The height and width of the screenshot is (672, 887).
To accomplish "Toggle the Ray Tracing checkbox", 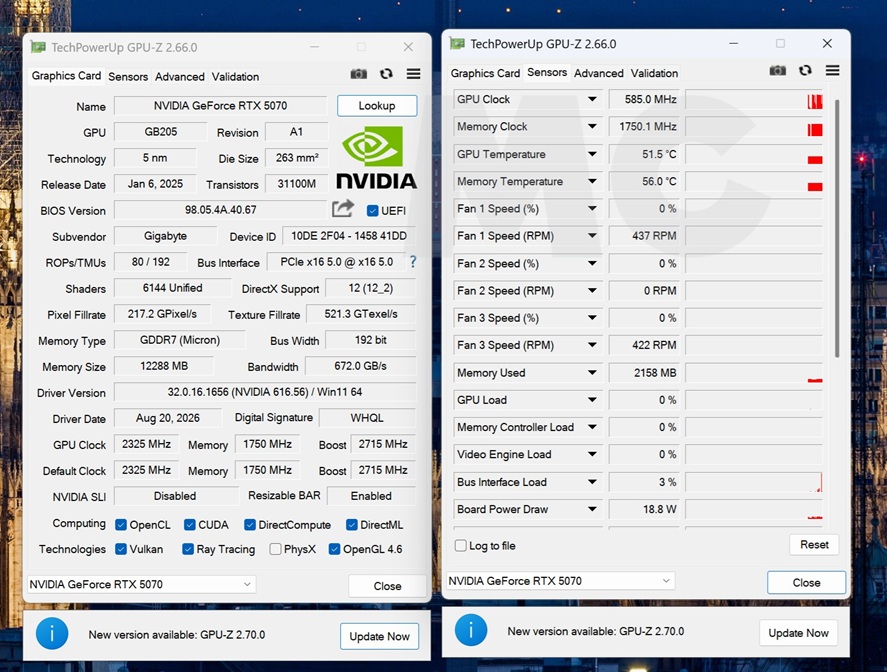I will coord(188,549).
